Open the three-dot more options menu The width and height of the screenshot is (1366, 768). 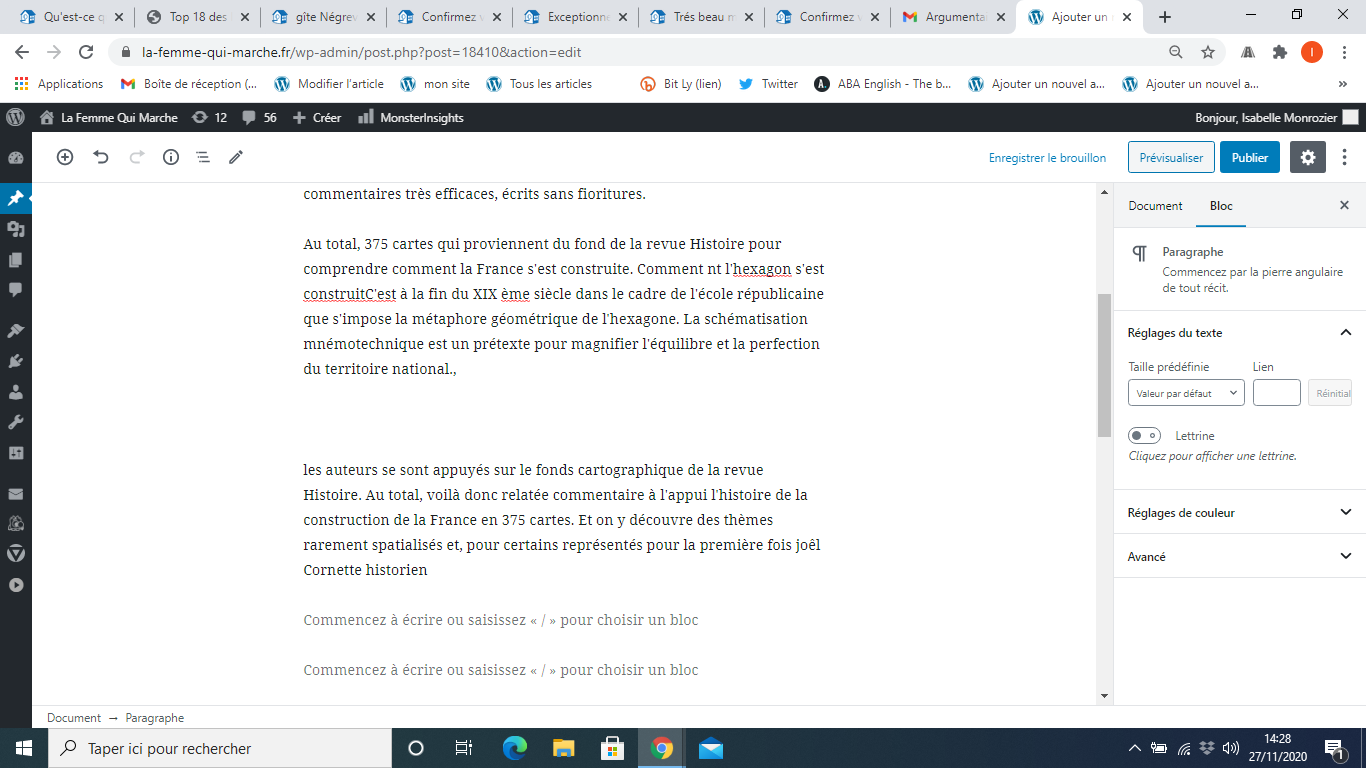pos(1345,157)
